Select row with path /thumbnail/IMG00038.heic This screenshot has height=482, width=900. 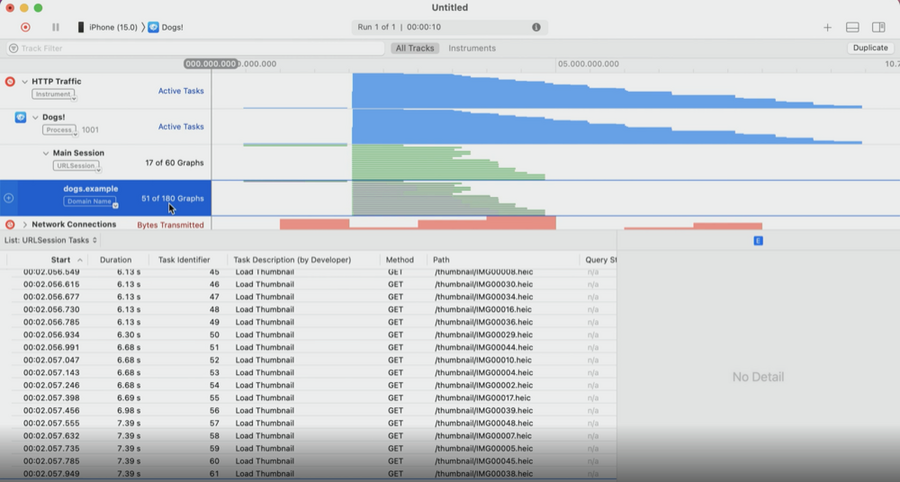pyautogui.click(x=308, y=473)
